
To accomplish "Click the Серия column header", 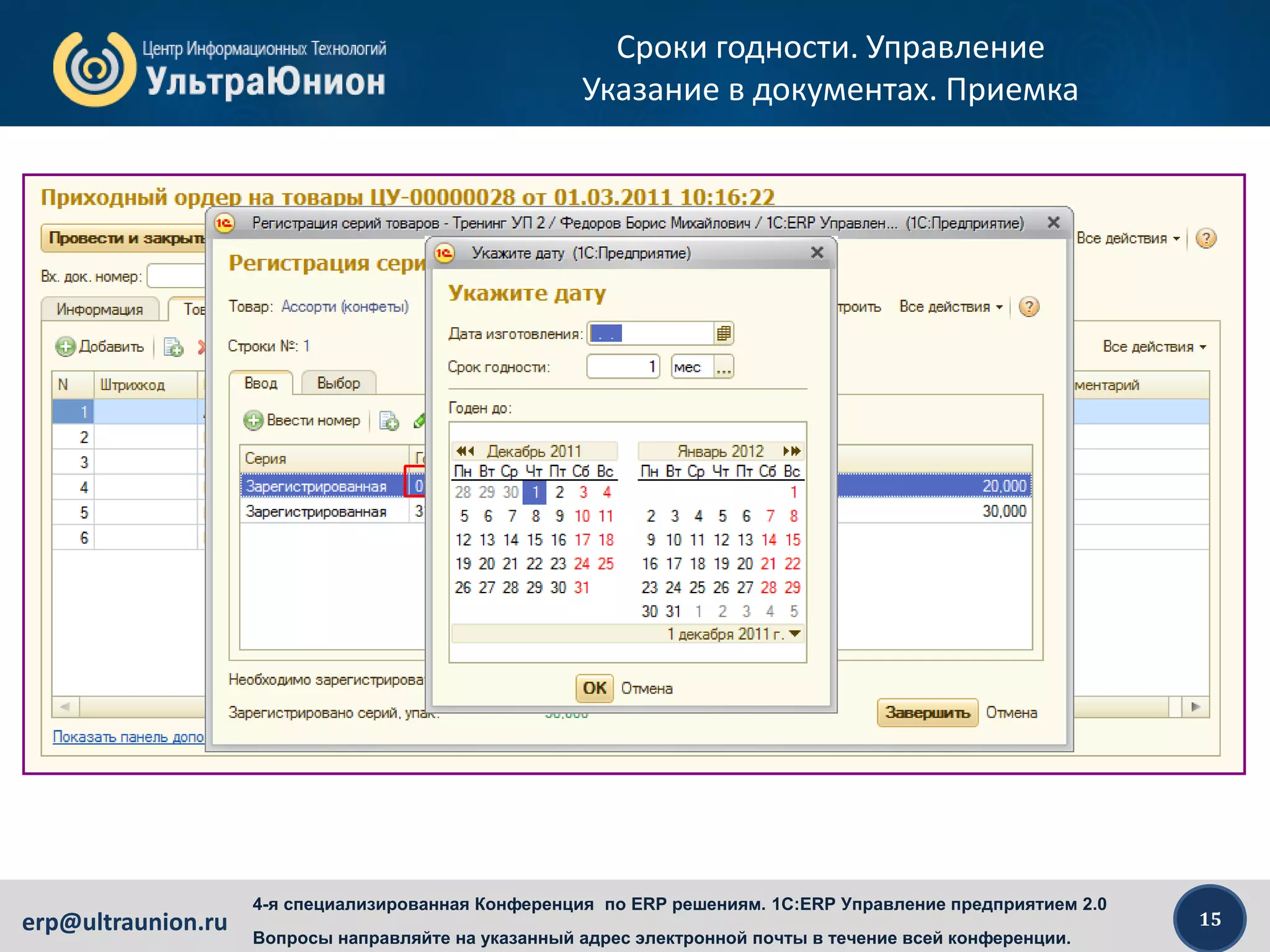I will coord(324,459).
